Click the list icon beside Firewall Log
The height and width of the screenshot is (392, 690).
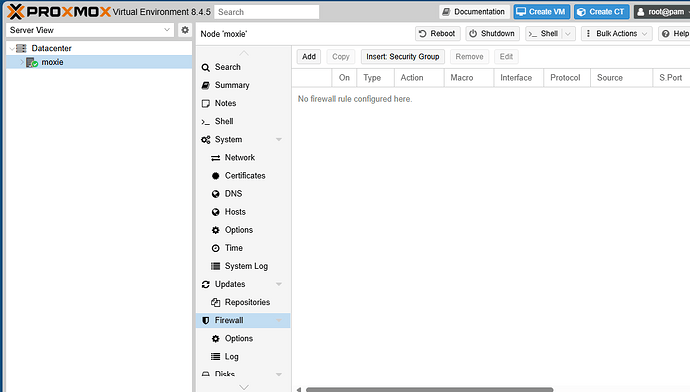(x=216, y=357)
